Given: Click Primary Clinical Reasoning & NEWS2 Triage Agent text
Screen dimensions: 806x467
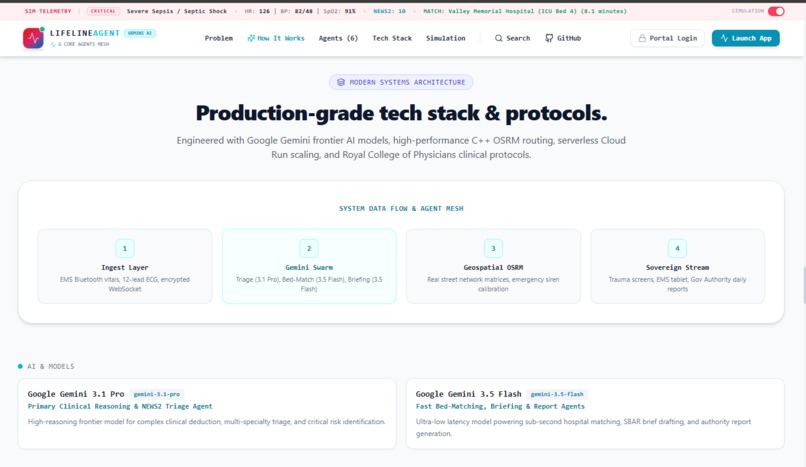Looking at the screenshot, I should tap(120, 406).
